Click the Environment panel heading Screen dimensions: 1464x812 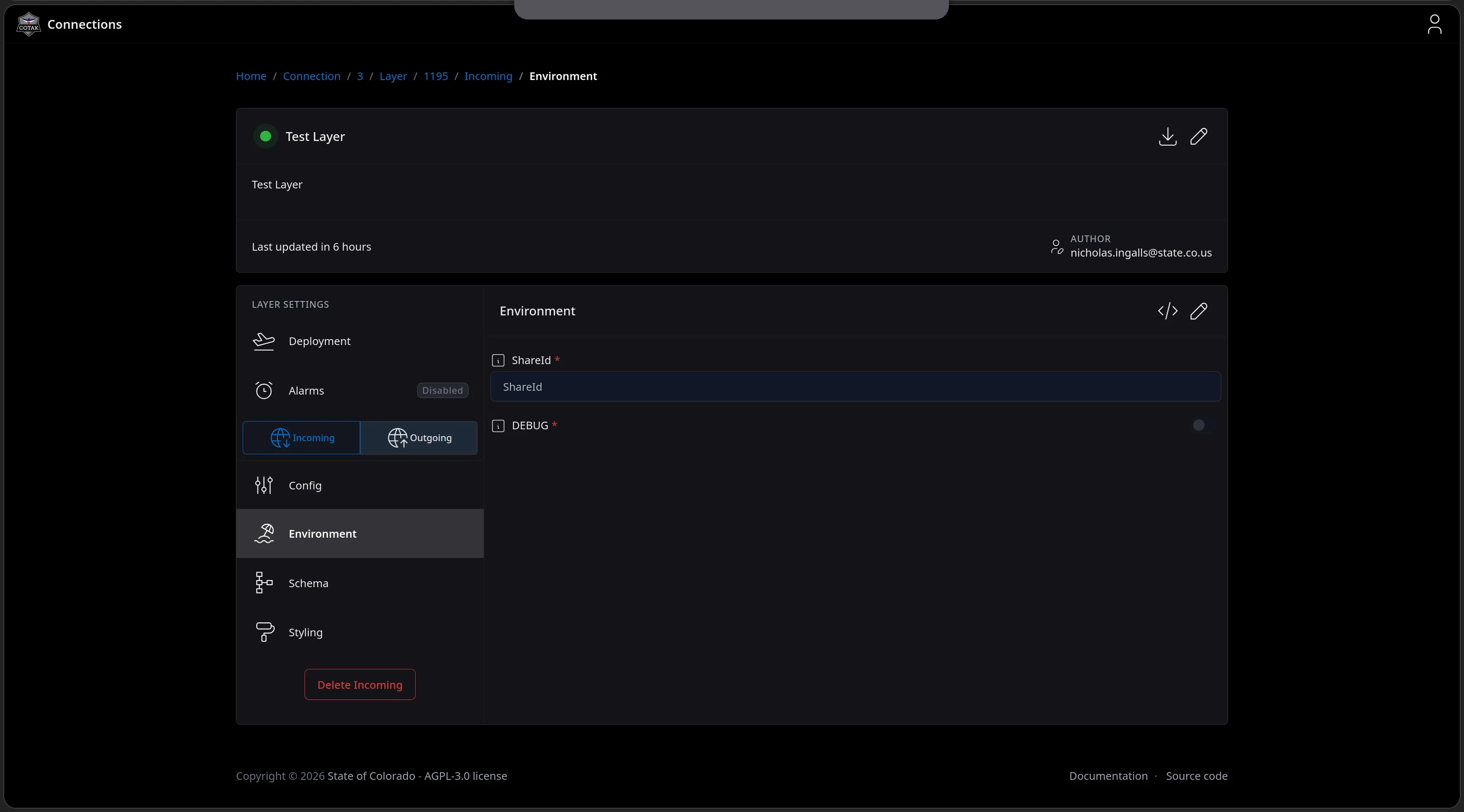click(538, 311)
